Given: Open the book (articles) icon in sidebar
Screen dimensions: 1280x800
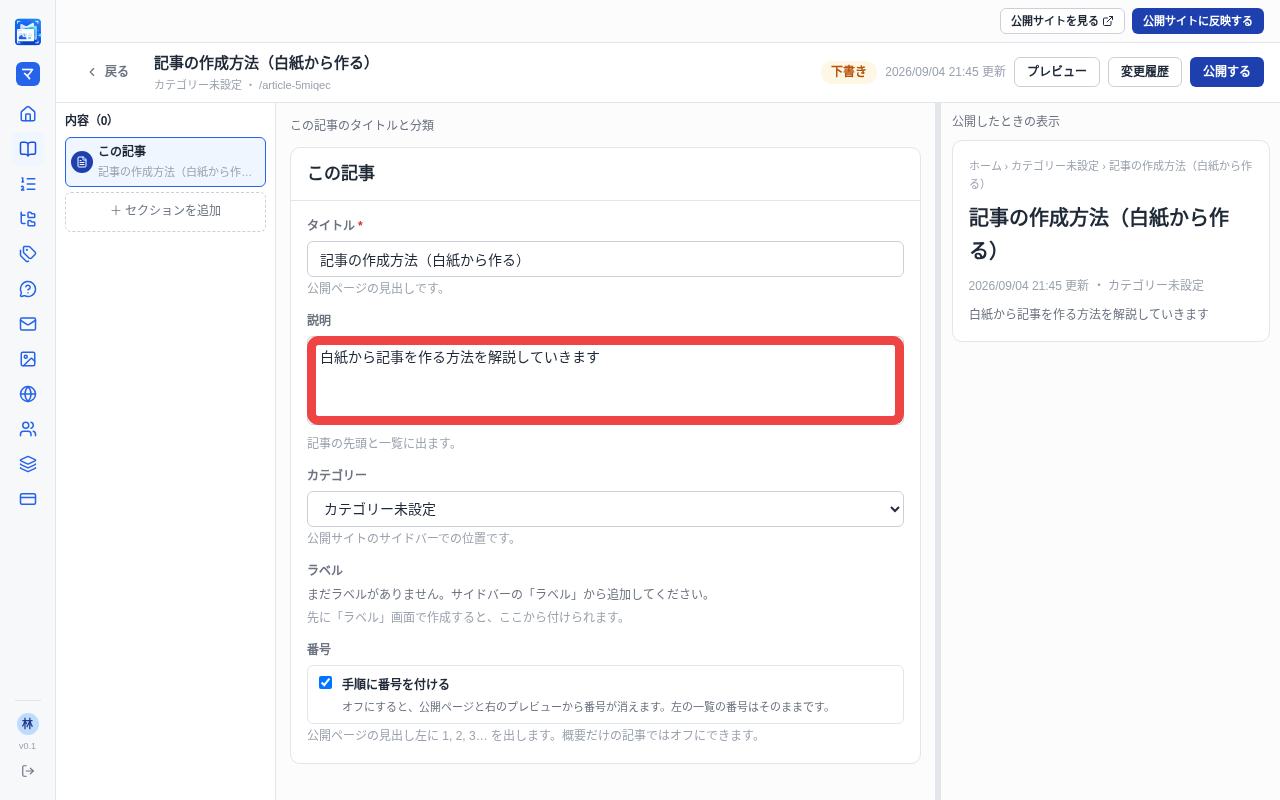Looking at the screenshot, I should coord(28,149).
